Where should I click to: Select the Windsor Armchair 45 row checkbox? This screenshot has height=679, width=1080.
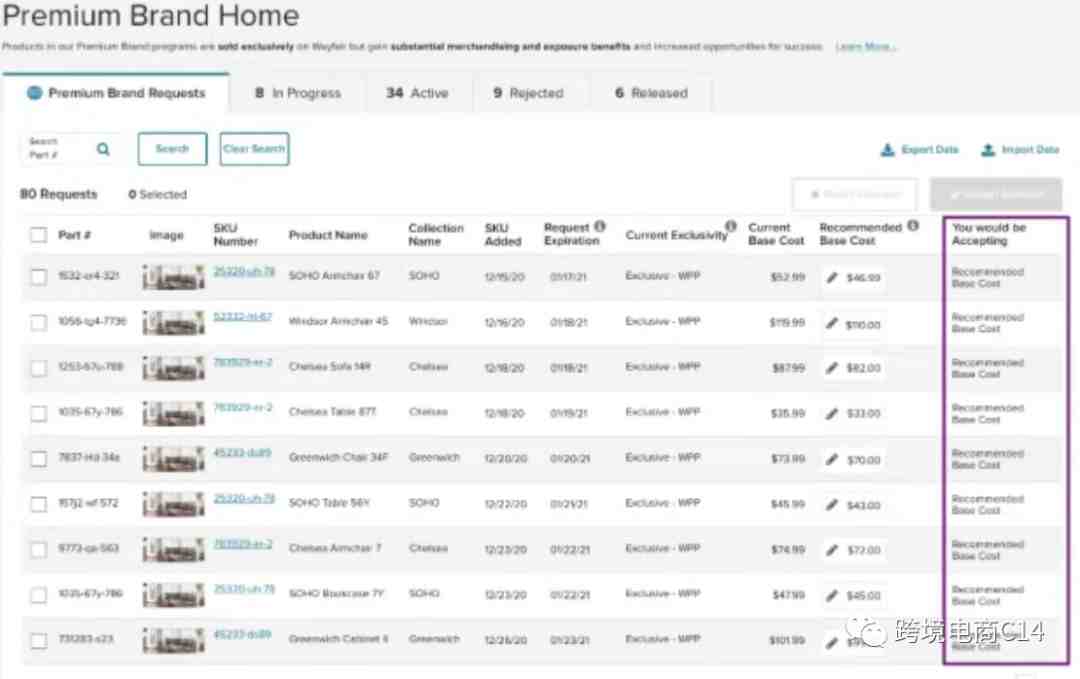click(x=39, y=322)
